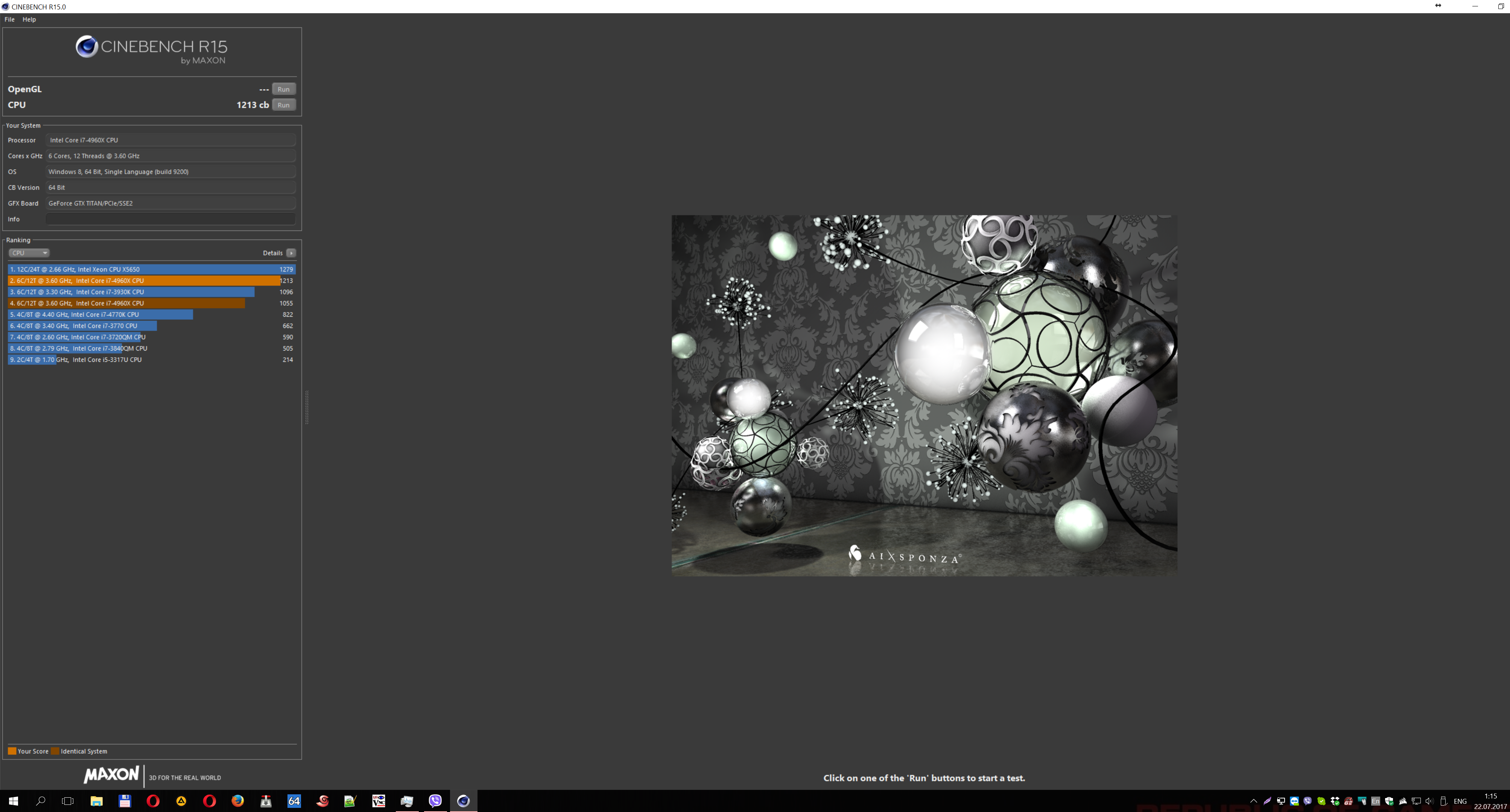The width and height of the screenshot is (1510, 812).
Task: Open Viber from the taskbar
Action: pyautogui.click(x=435, y=801)
